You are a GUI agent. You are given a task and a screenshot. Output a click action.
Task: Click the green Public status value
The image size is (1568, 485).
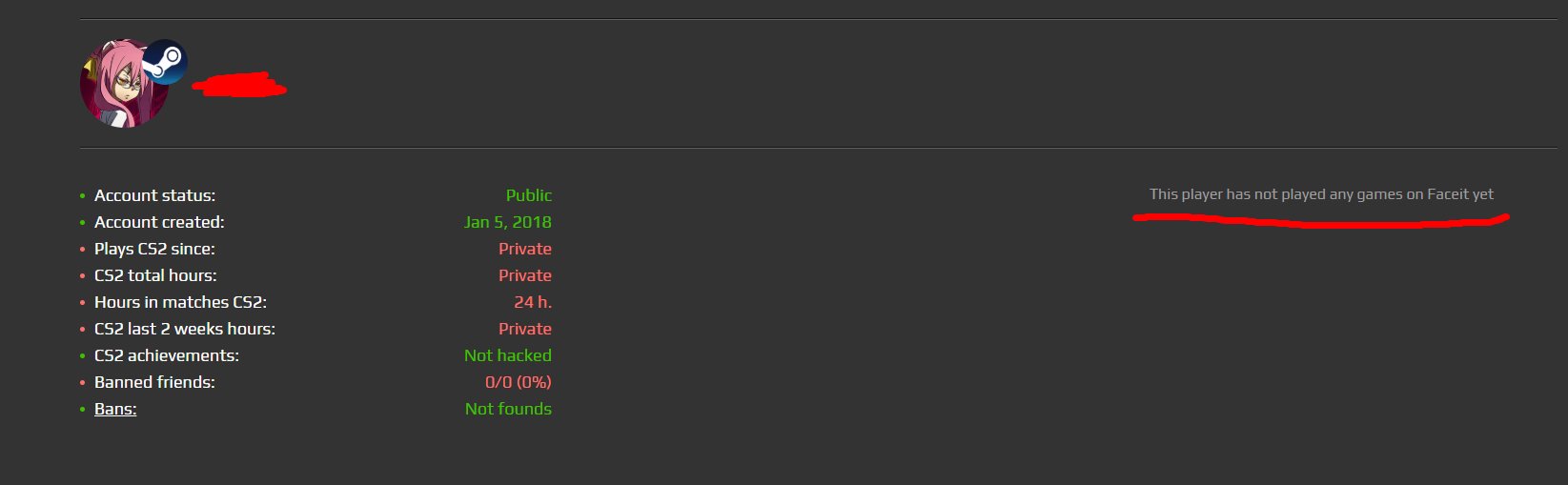(x=528, y=195)
